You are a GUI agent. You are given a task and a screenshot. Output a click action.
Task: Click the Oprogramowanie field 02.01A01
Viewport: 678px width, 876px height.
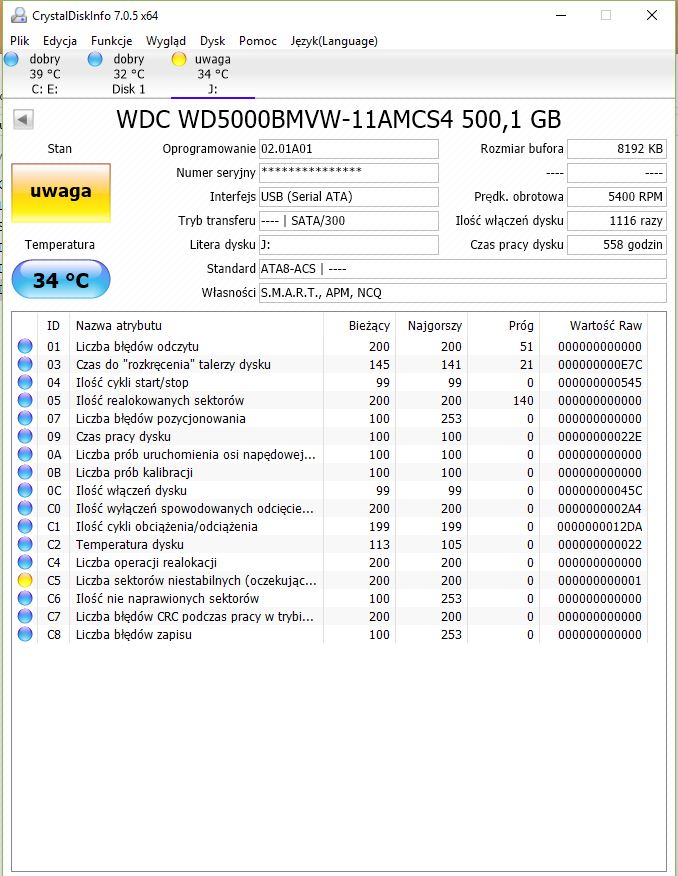pos(348,149)
